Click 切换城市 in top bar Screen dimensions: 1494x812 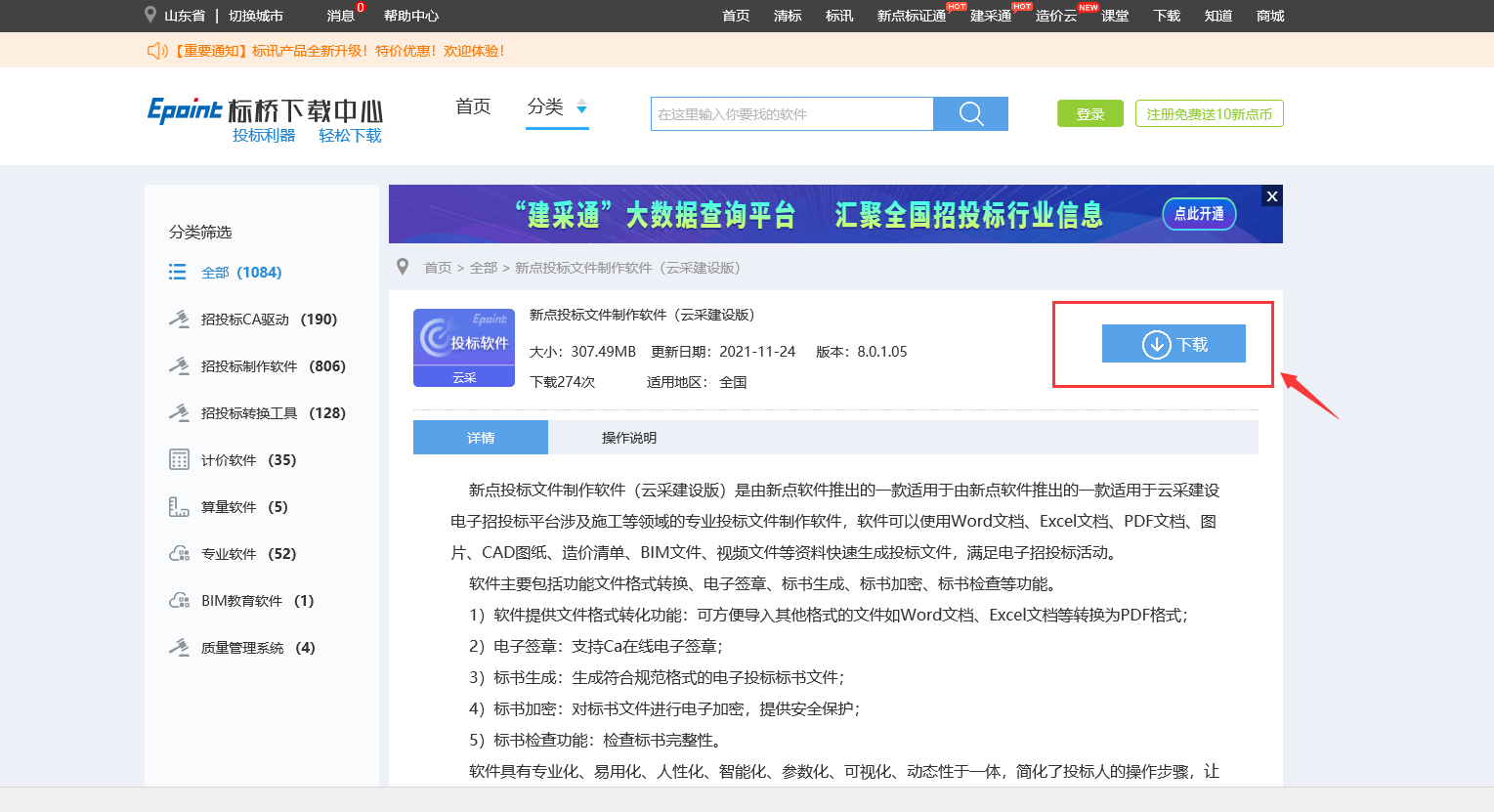256,16
